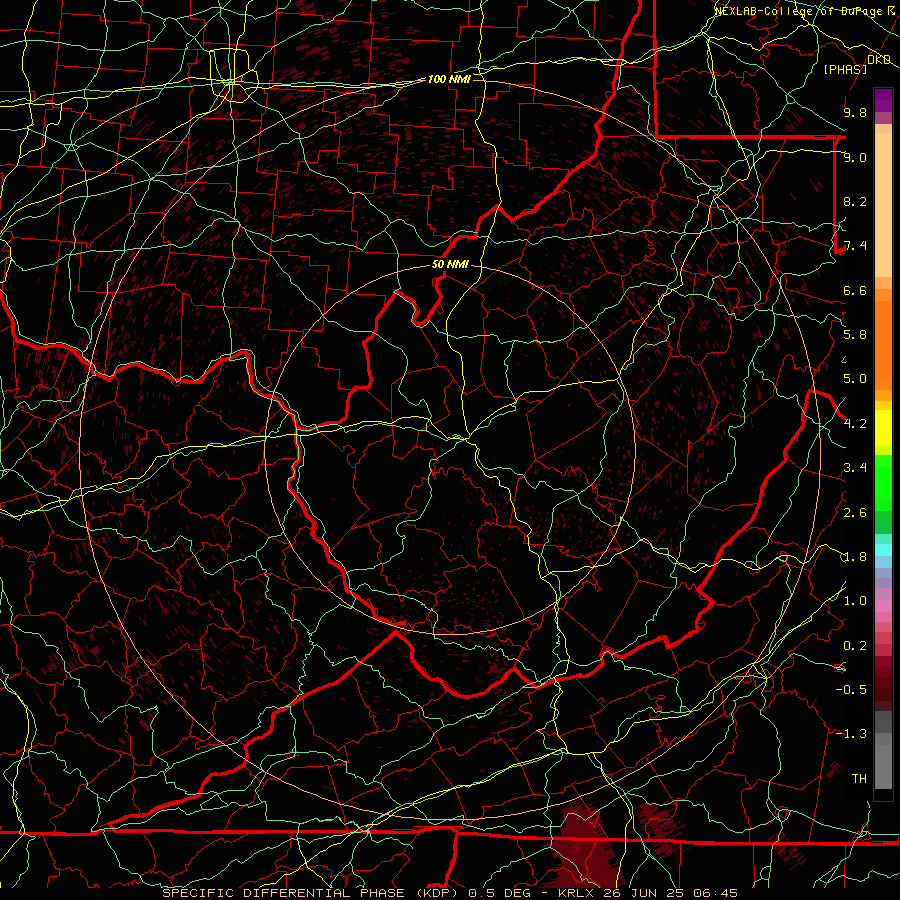Pick the pink segment of the color bar

[x=883, y=606]
